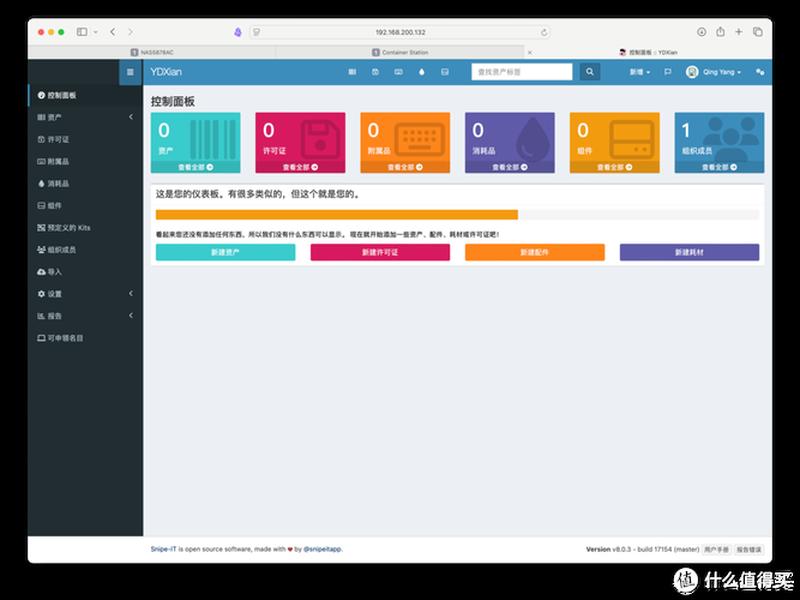Expand 资产 sidebar chevron
800x600 pixels.
(x=131, y=117)
